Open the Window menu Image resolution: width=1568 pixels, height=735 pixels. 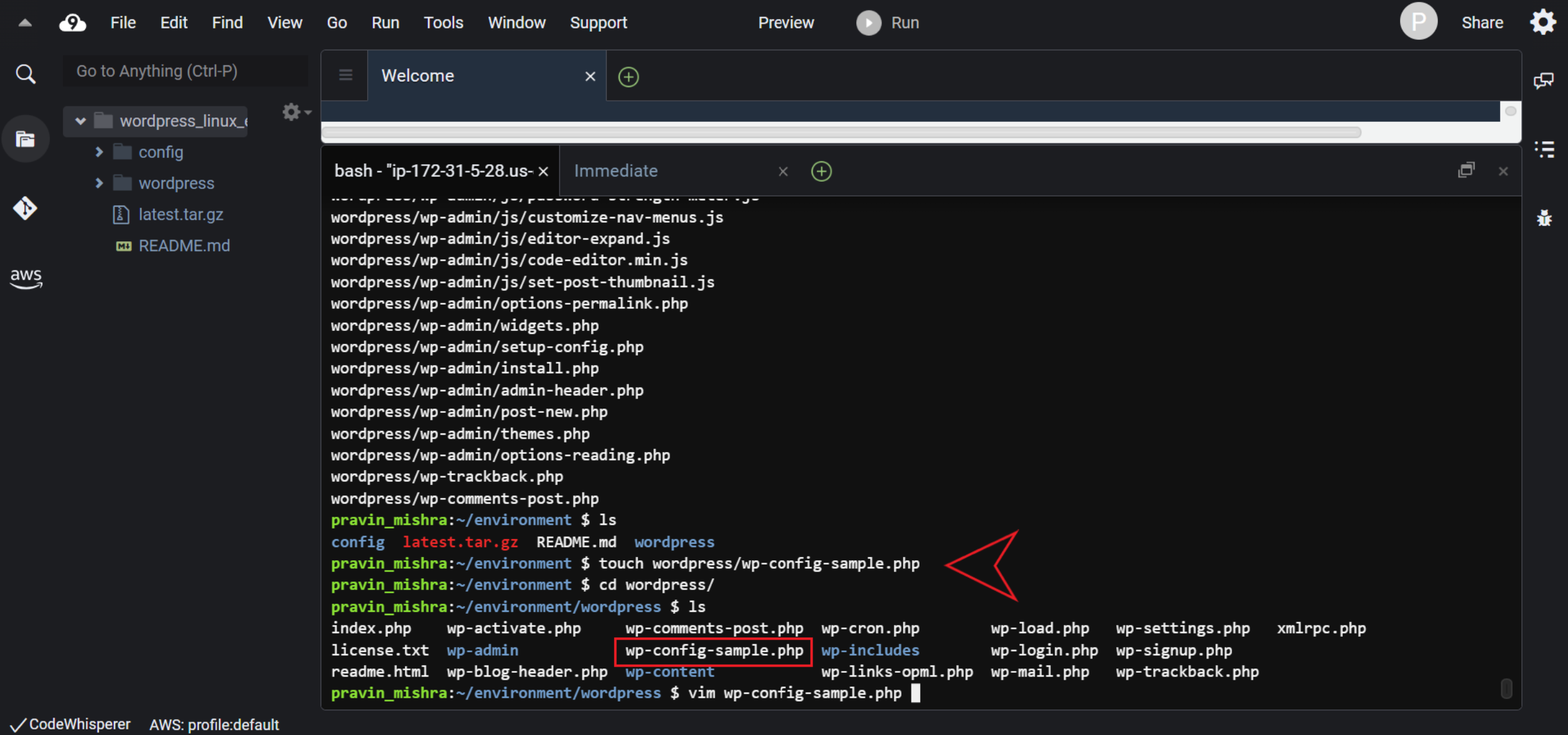coord(516,23)
